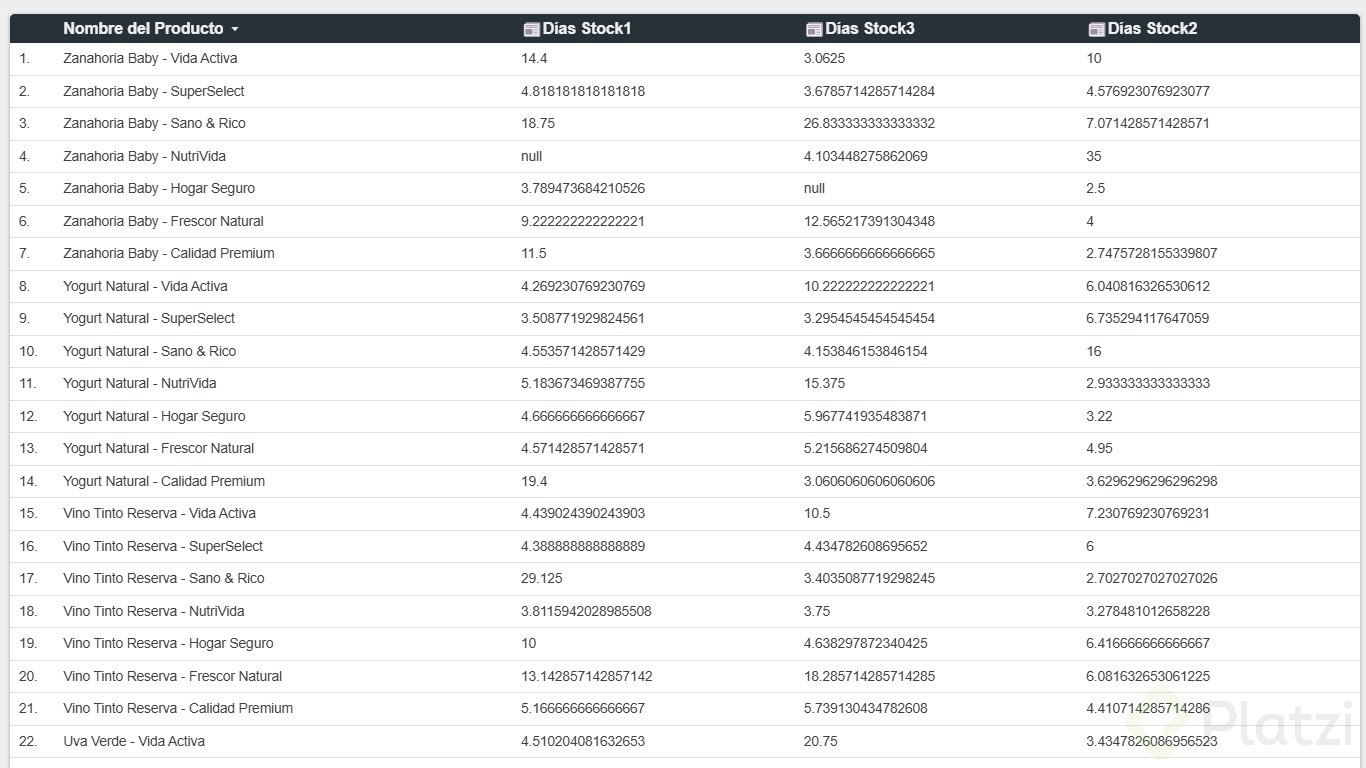This screenshot has height=768, width=1366.
Task: Click Vino Tinto Reserva - Sano & Rico cell
Action: 164,578
